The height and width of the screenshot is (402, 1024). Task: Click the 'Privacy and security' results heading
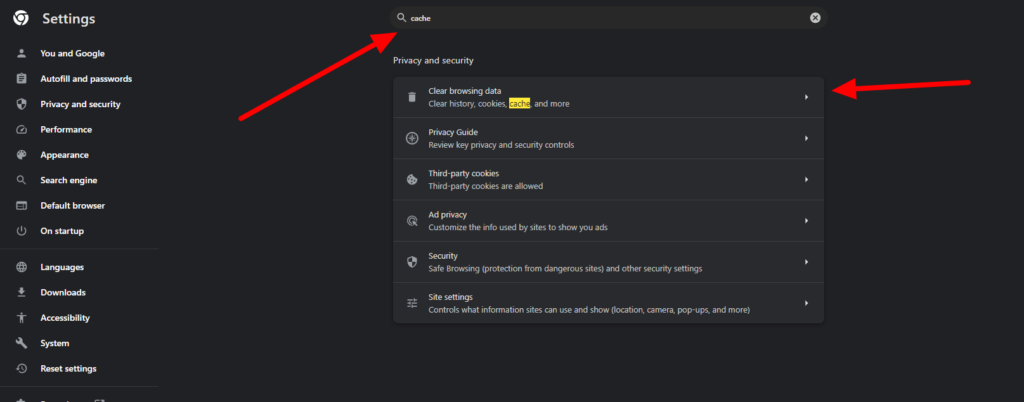[433, 61]
